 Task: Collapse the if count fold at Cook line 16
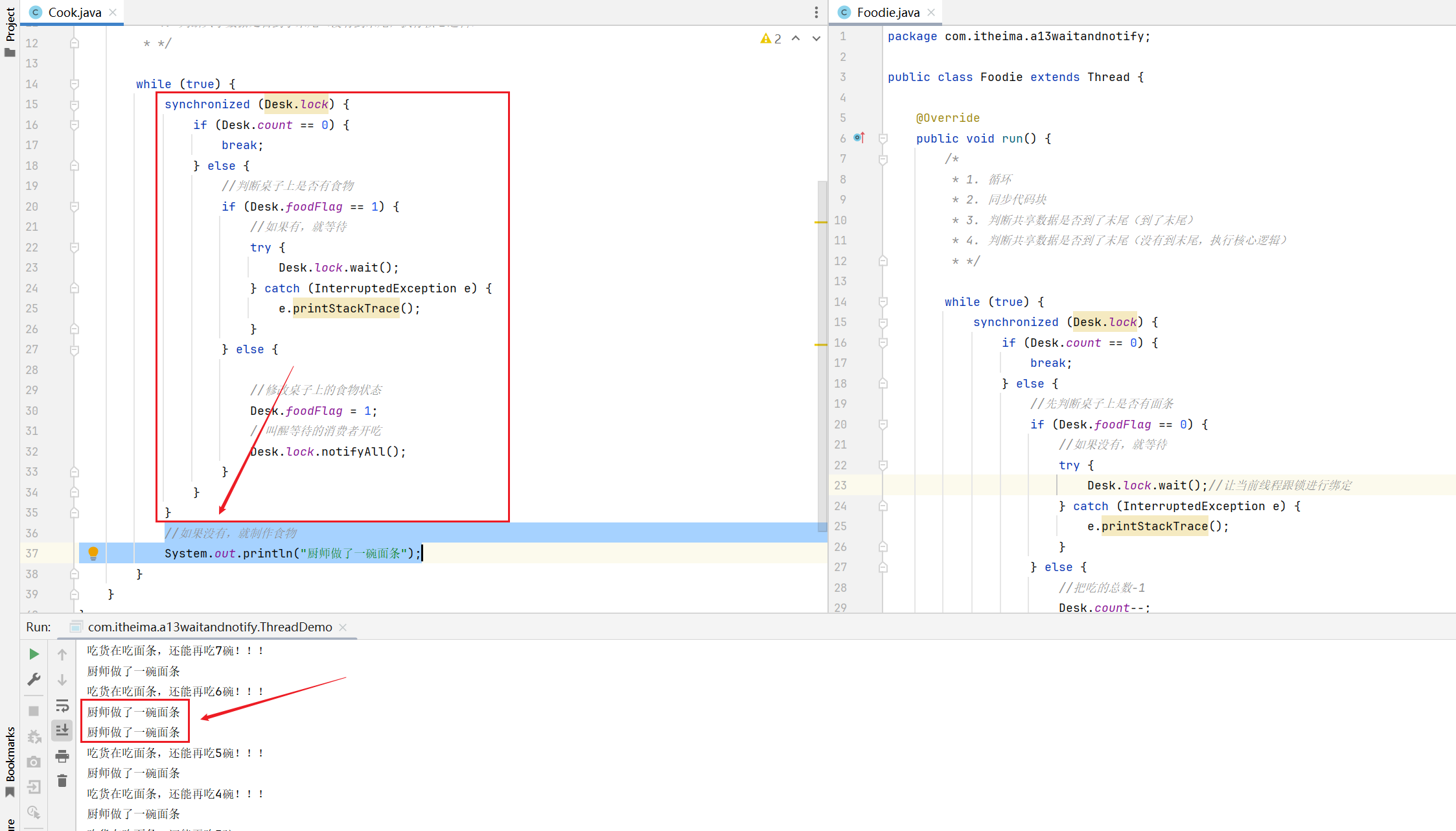coord(75,124)
